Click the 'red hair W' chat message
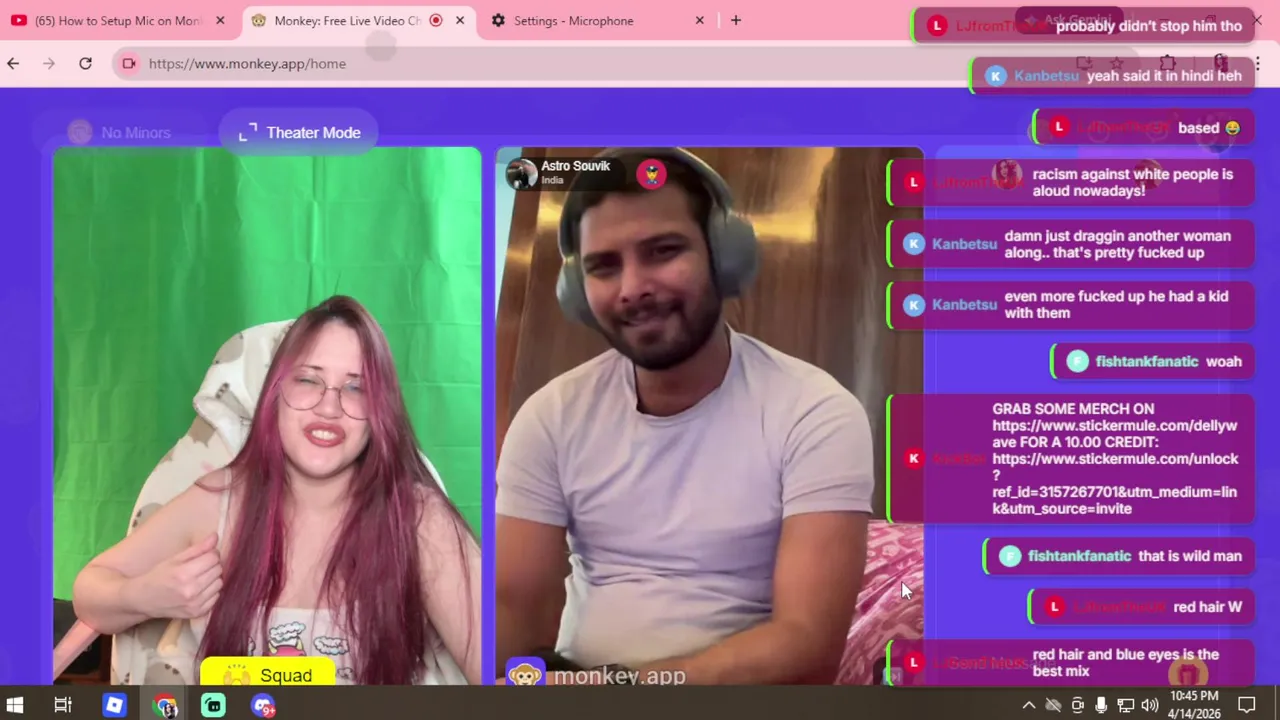The height and width of the screenshot is (720, 1280). [1208, 607]
